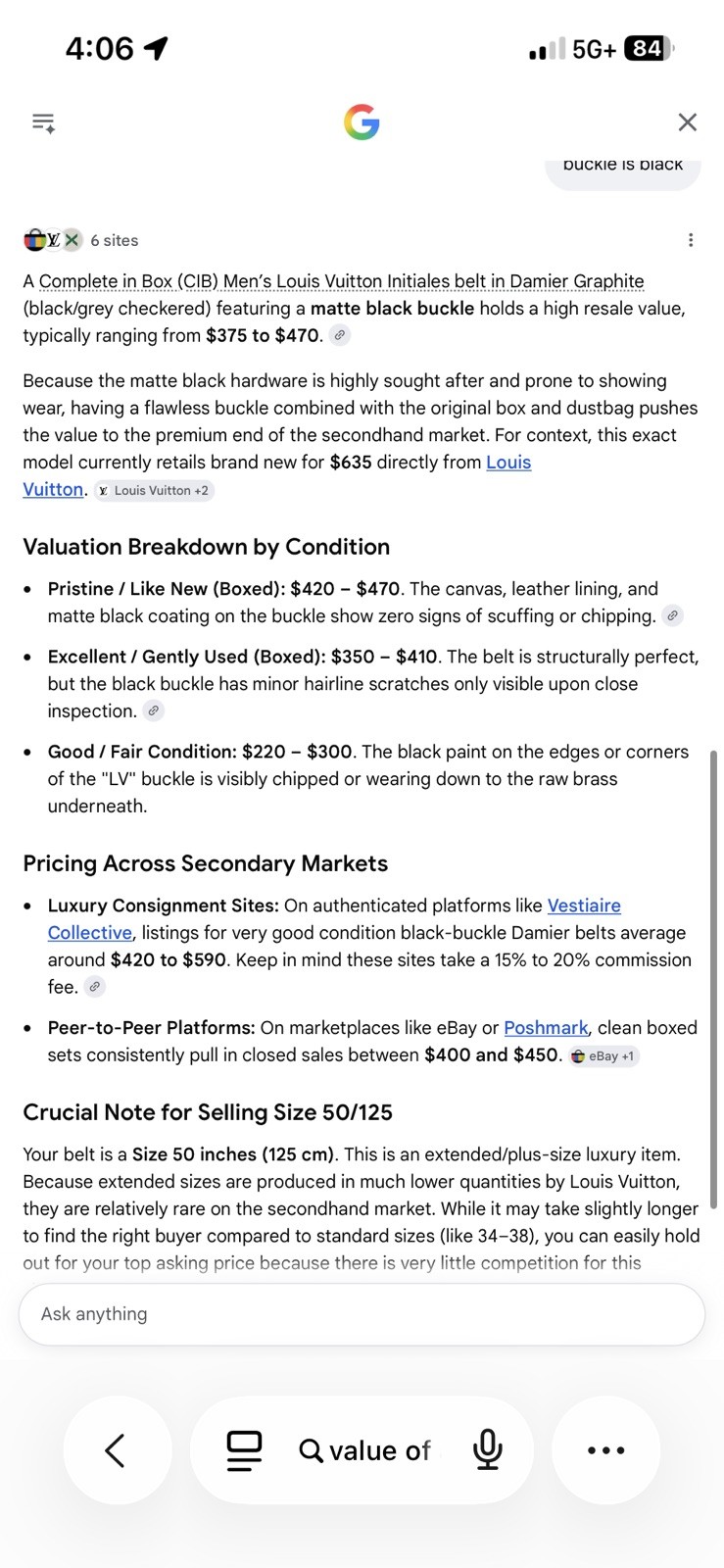The height and width of the screenshot is (1568, 724).
Task: Tap the Ask anything input field
Action: point(362,1314)
